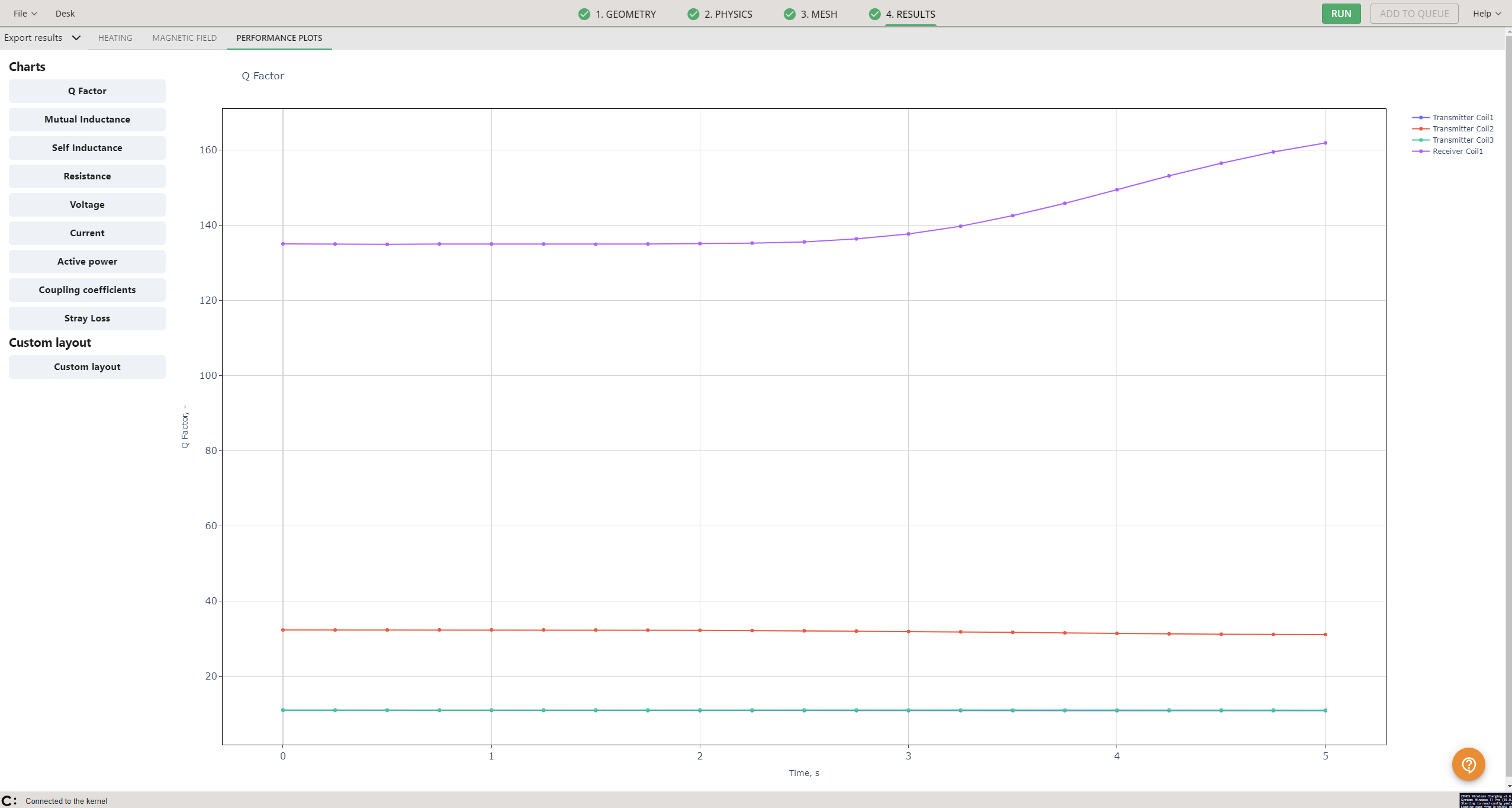Click the green checkmark beside Physics step
1512x808 pixels.
coord(693,14)
